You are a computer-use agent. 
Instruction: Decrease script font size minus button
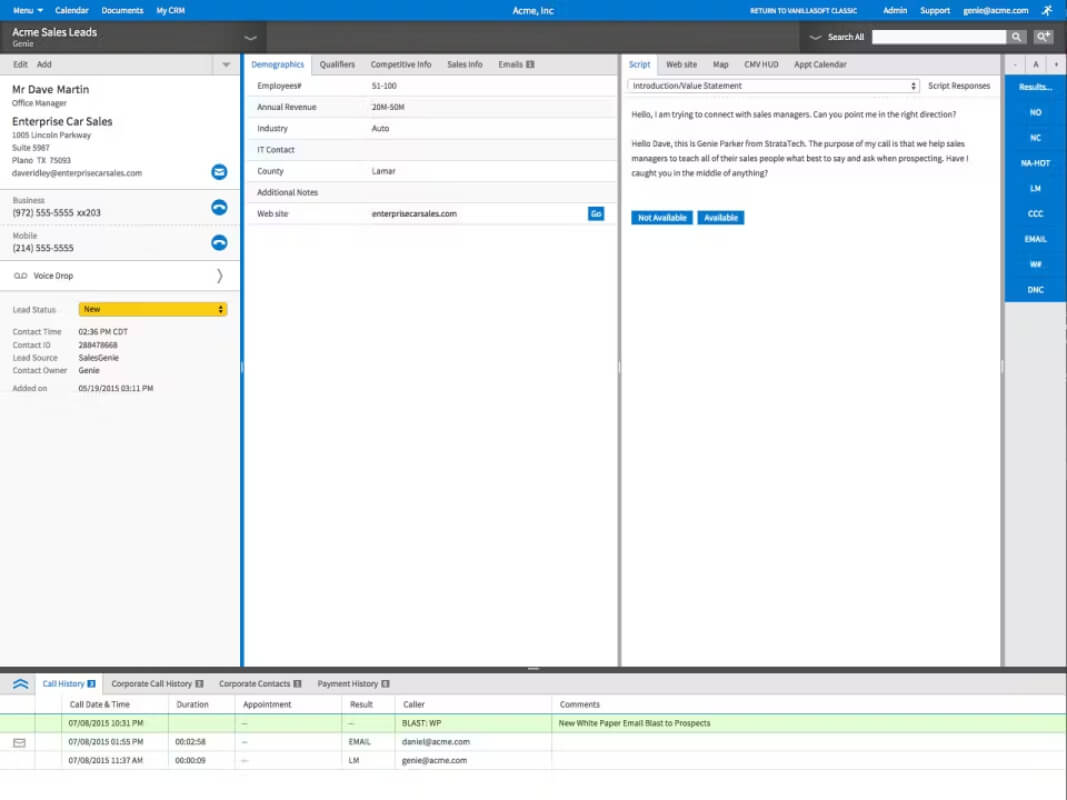pyautogui.click(x=1015, y=65)
